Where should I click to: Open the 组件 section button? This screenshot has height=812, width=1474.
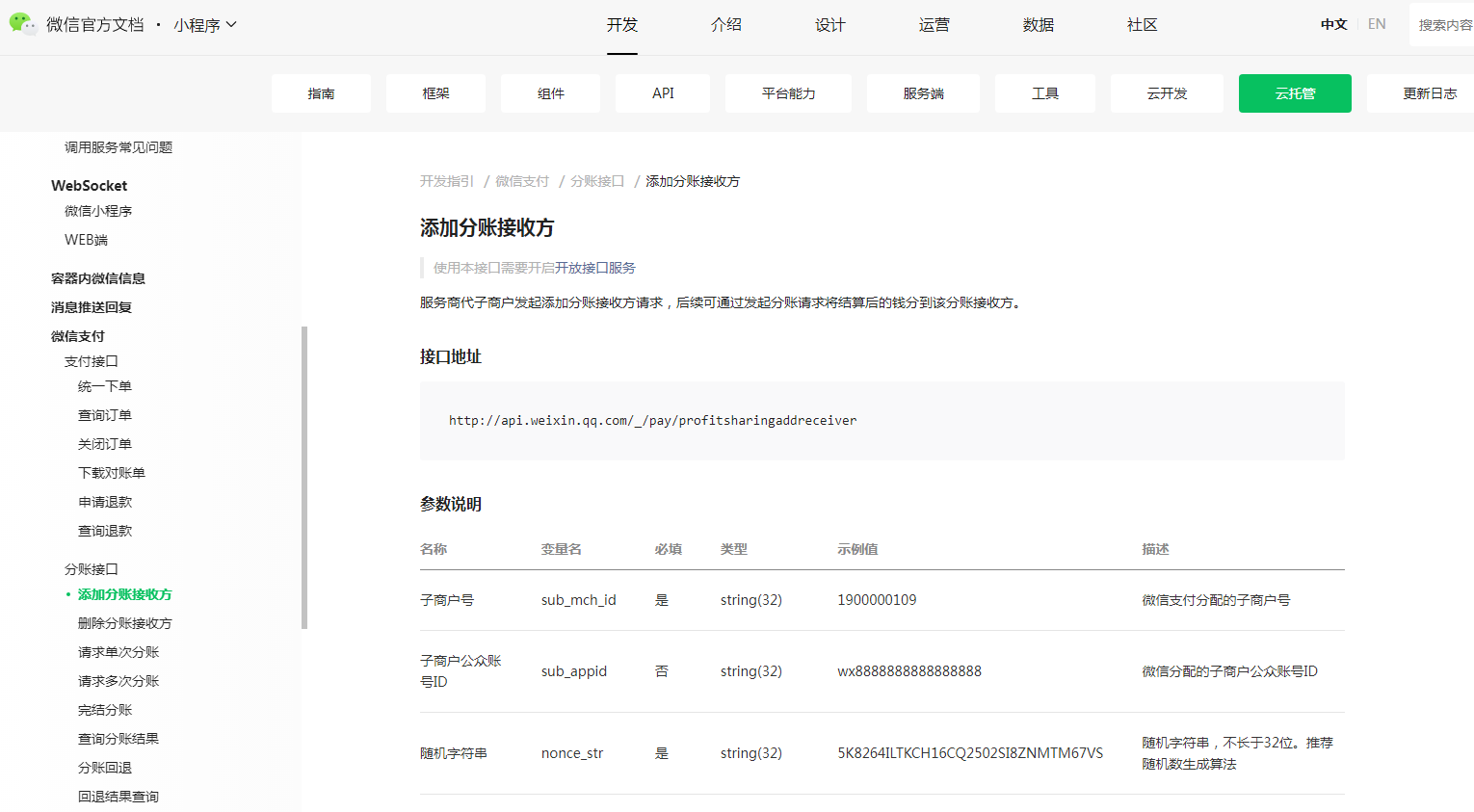[x=550, y=93]
